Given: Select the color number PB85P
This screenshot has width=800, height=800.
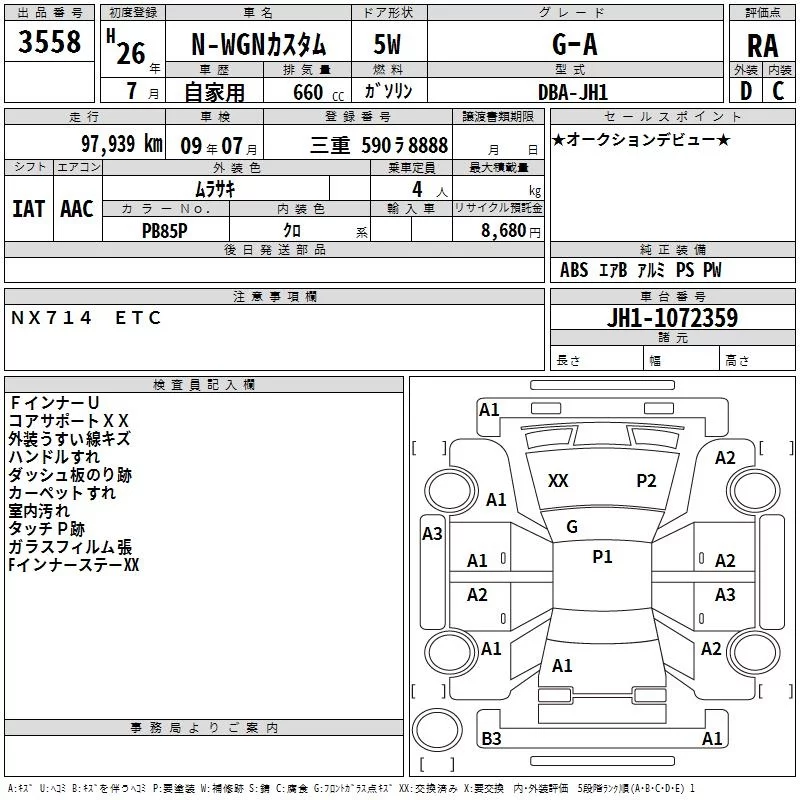Looking at the screenshot, I should click(164, 231).
